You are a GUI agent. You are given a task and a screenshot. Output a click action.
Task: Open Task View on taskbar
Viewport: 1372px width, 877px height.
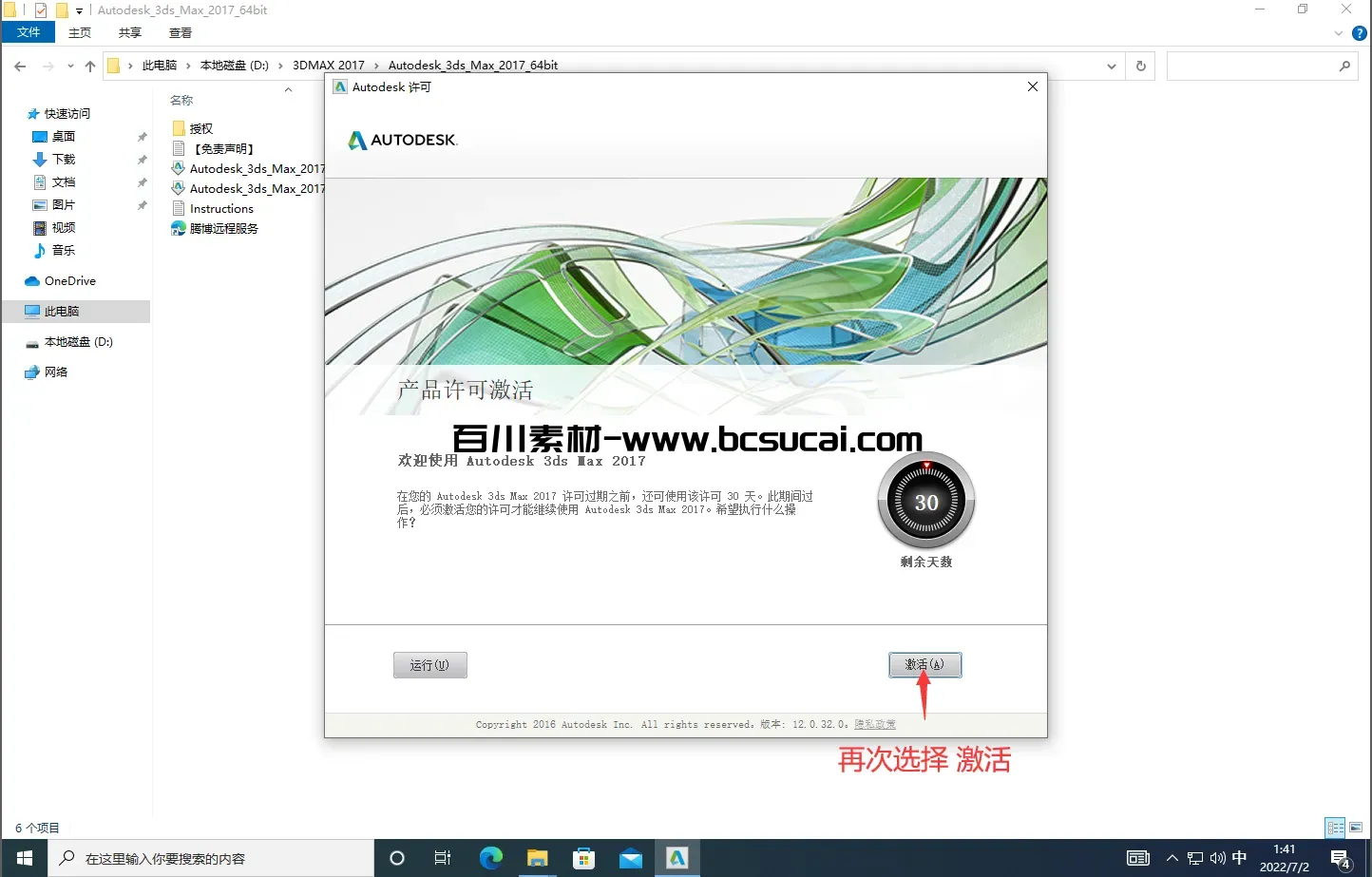coord(443,858)
